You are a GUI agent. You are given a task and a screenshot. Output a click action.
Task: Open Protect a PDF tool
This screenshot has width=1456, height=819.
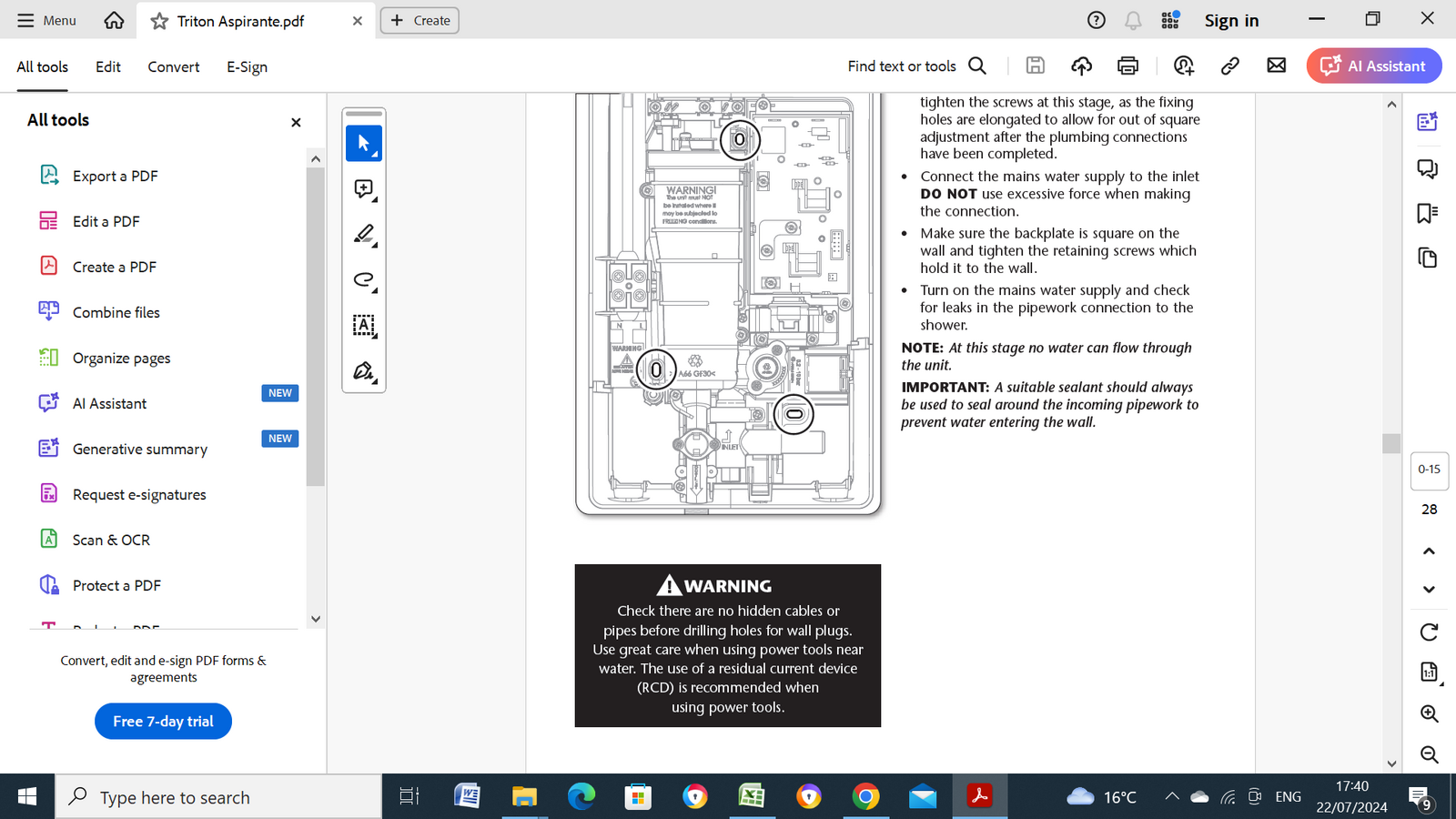tap(116, 585)
